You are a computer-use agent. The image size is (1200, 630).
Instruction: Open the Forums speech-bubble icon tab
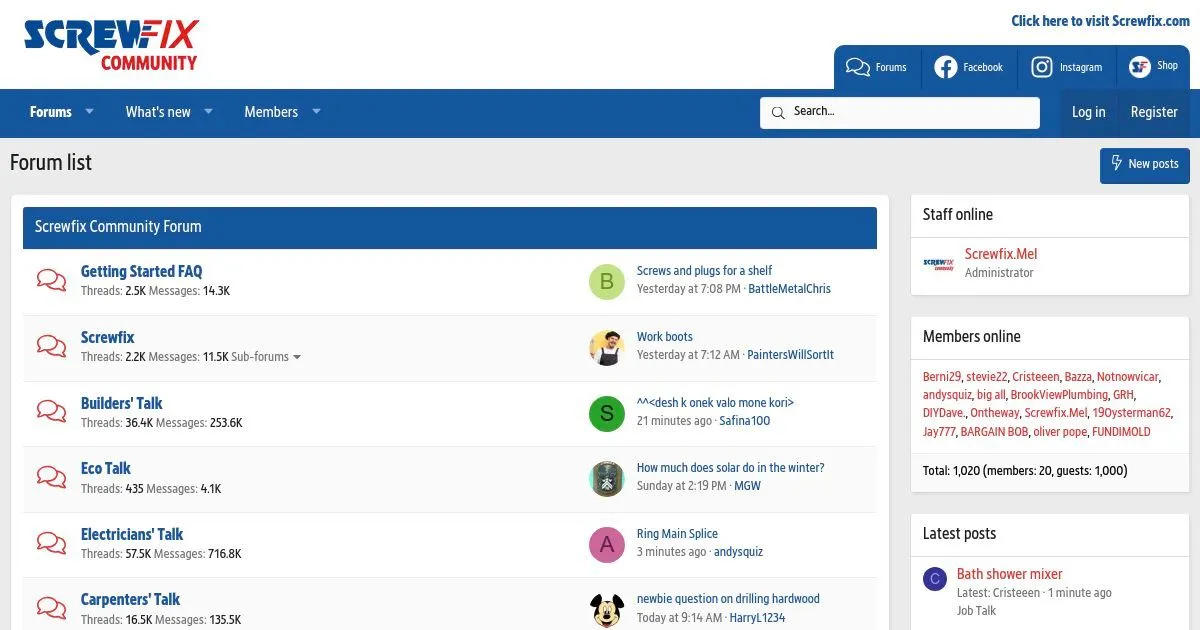876,67
